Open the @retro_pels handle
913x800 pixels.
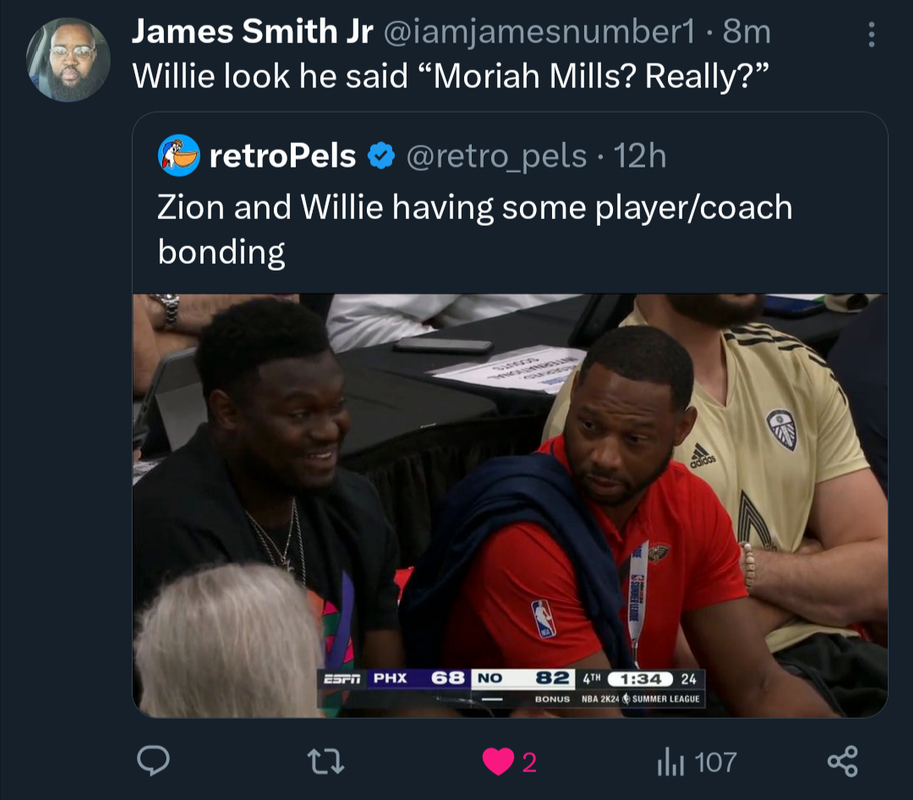496,157
